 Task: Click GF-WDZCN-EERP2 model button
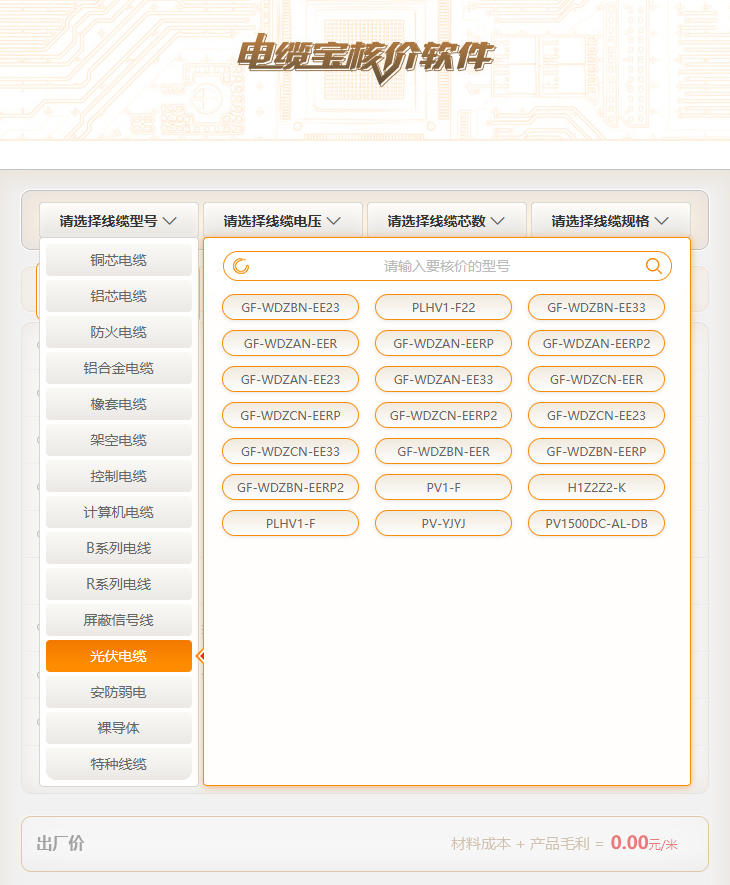[x=443, y=416]
